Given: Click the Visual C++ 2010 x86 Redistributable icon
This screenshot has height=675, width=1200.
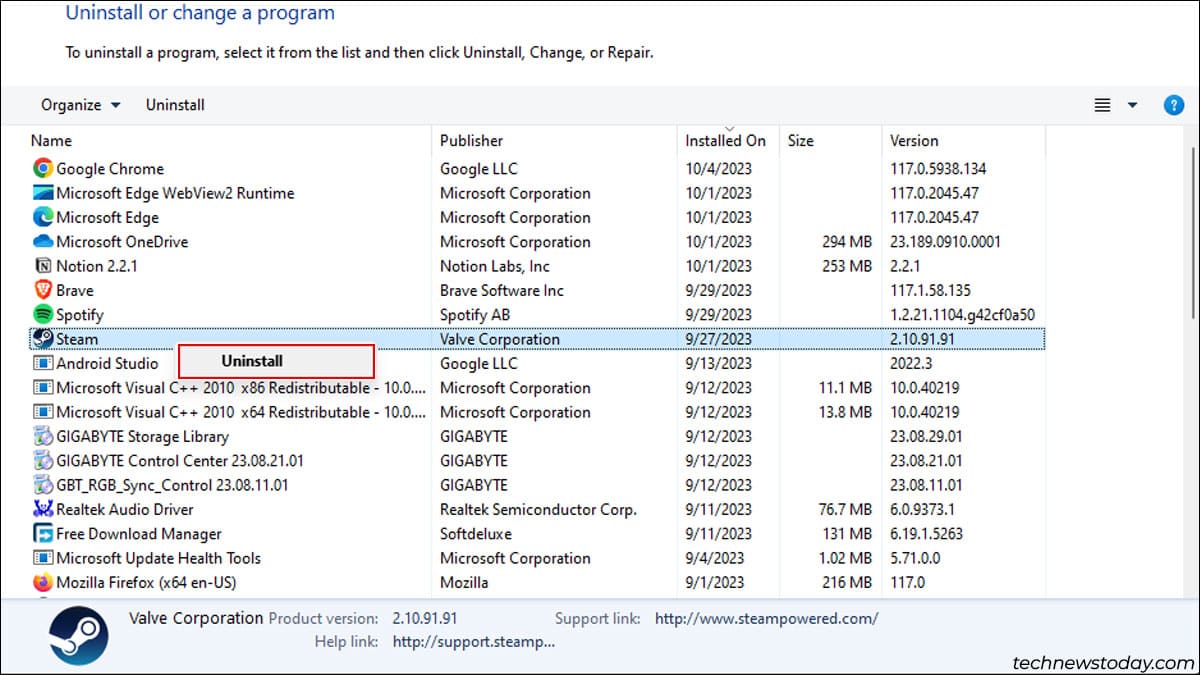Looking at the screenshot, I should [43, 388].
